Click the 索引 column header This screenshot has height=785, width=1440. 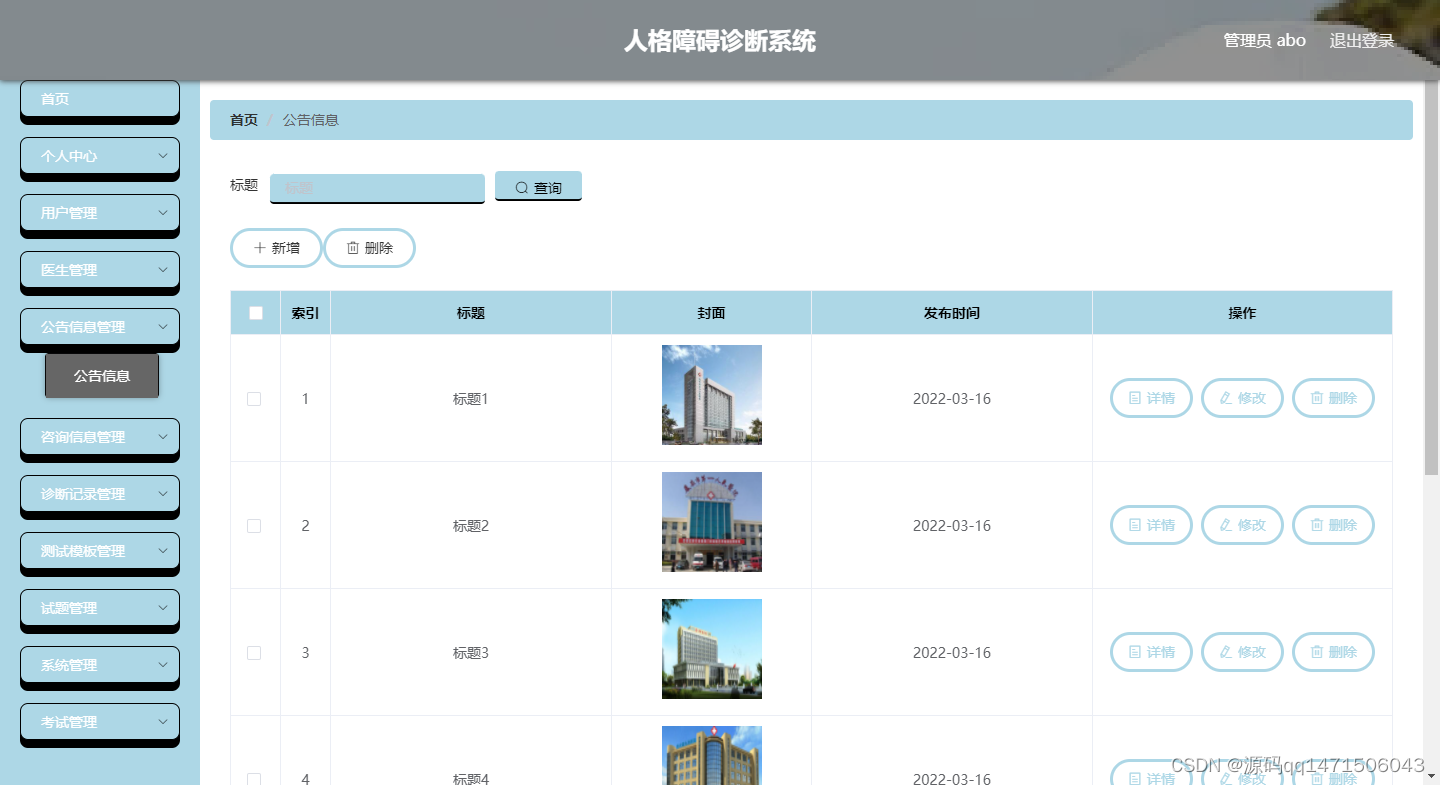[x=305, y=313]
